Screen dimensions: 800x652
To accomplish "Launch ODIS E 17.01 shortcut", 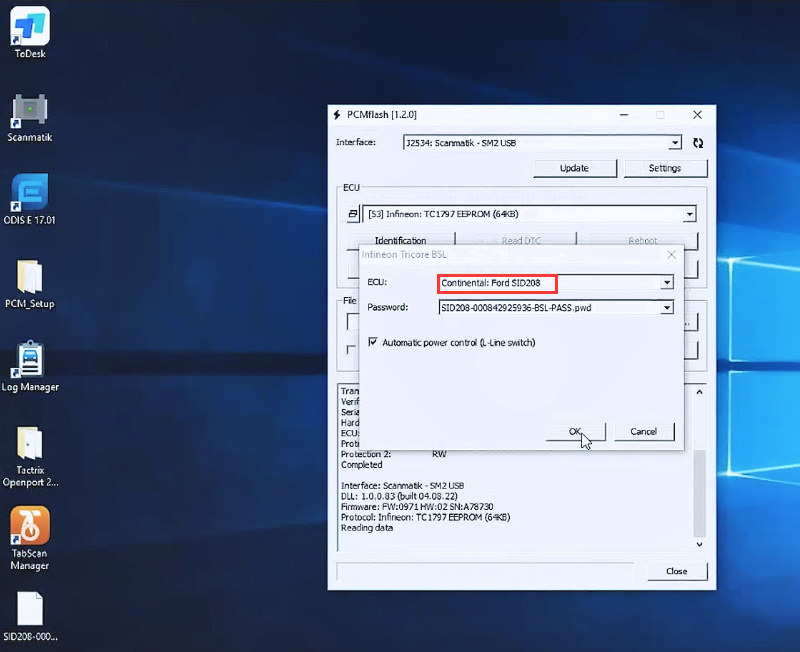I will tap(30, 195).
